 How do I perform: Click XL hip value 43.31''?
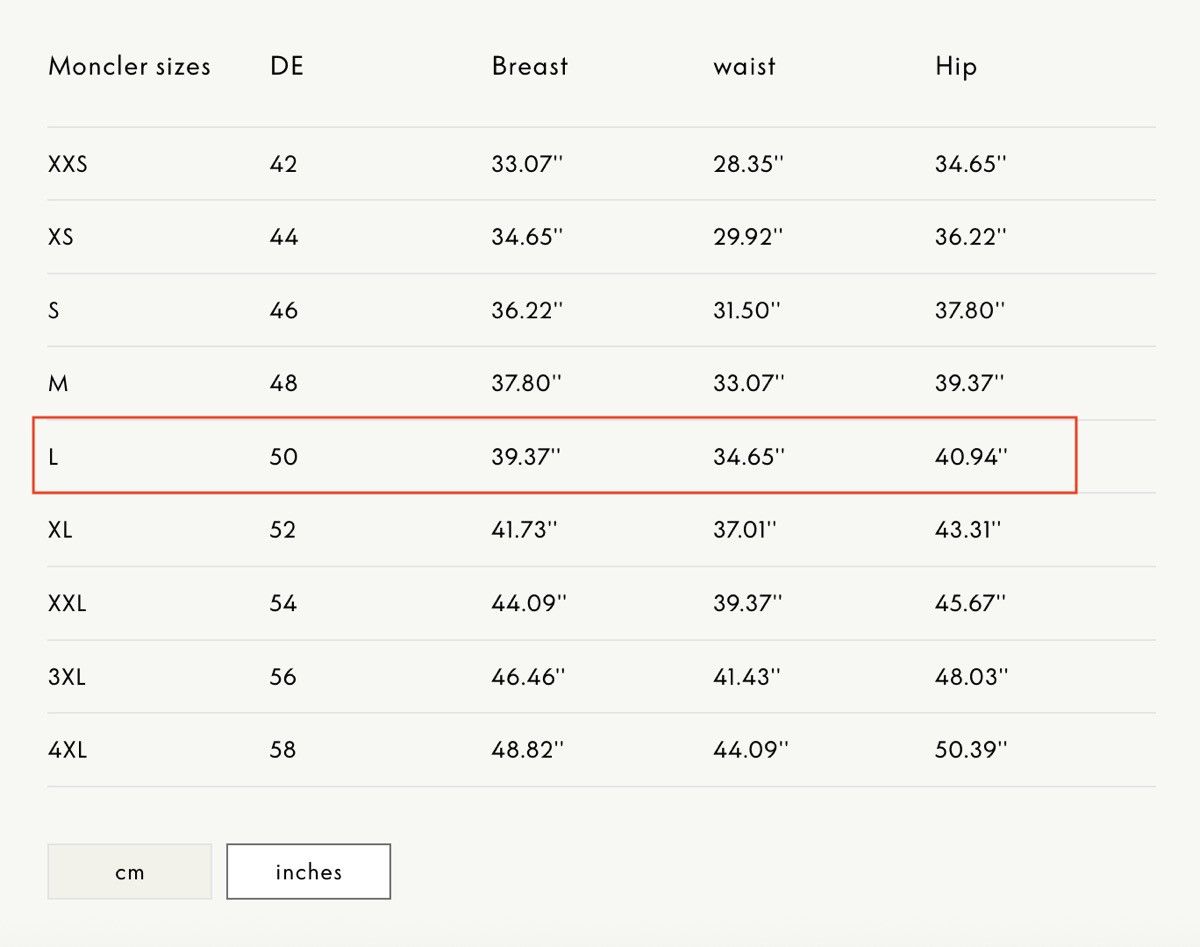point(968,530)
